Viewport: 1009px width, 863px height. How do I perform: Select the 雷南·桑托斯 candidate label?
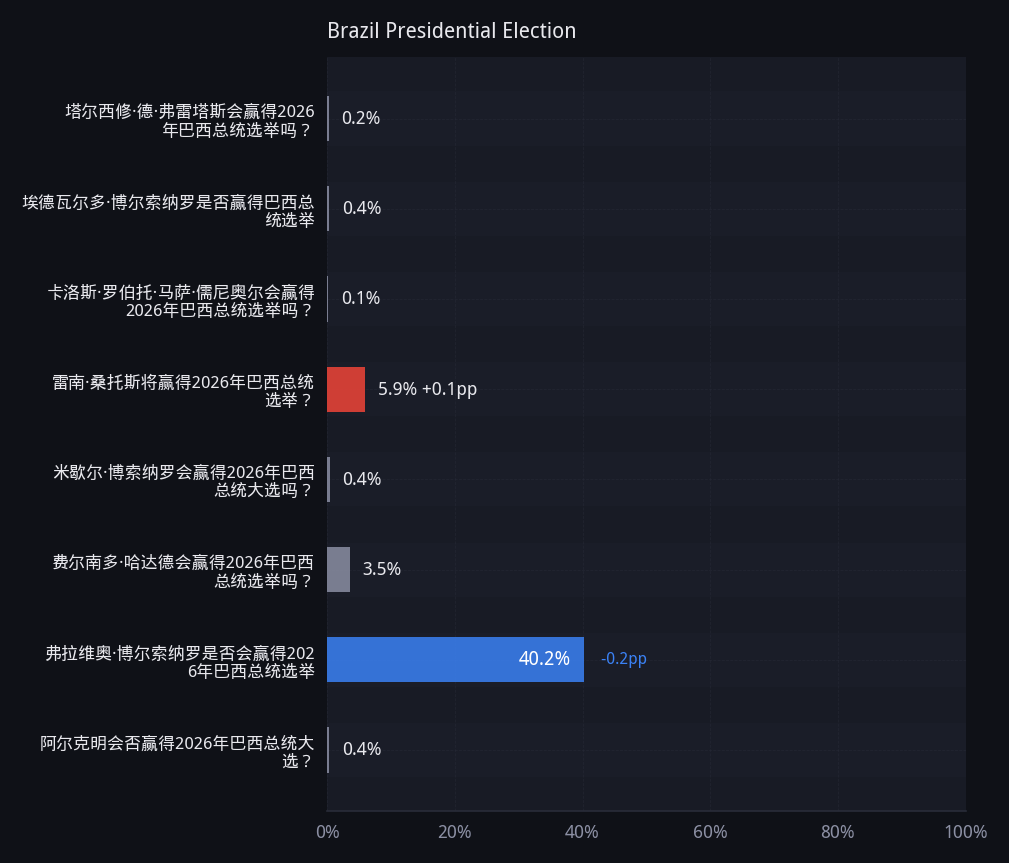(x=183, y=391)
